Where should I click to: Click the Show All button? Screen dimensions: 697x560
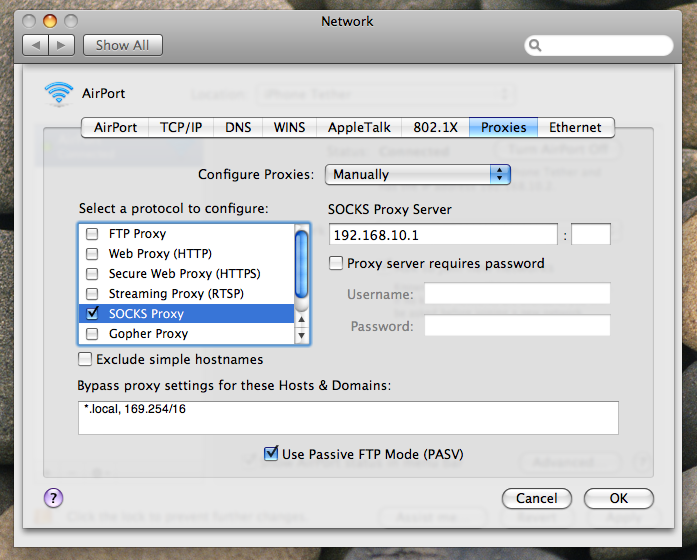coord(122,45)
